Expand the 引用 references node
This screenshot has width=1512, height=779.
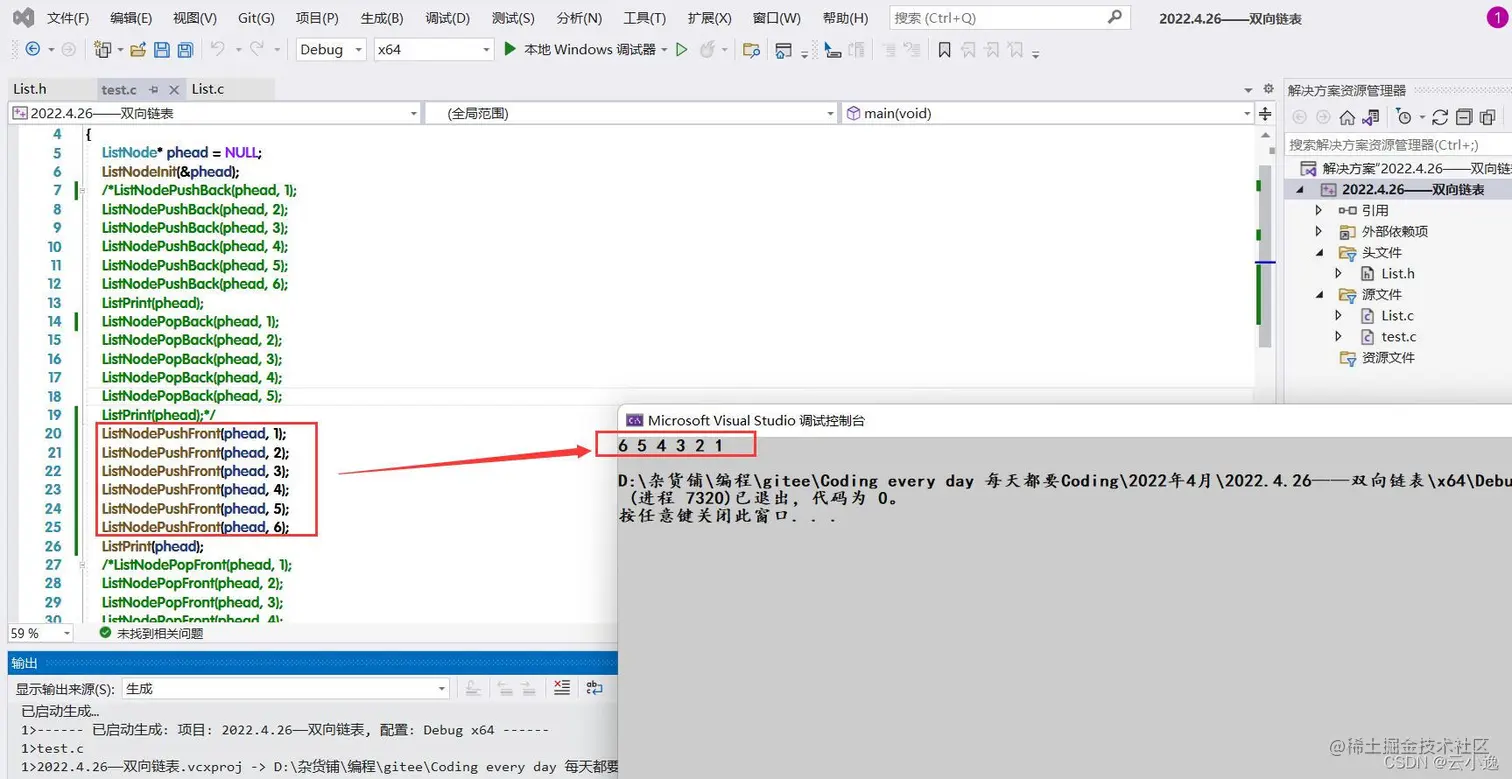click(x=1319, y=210)
